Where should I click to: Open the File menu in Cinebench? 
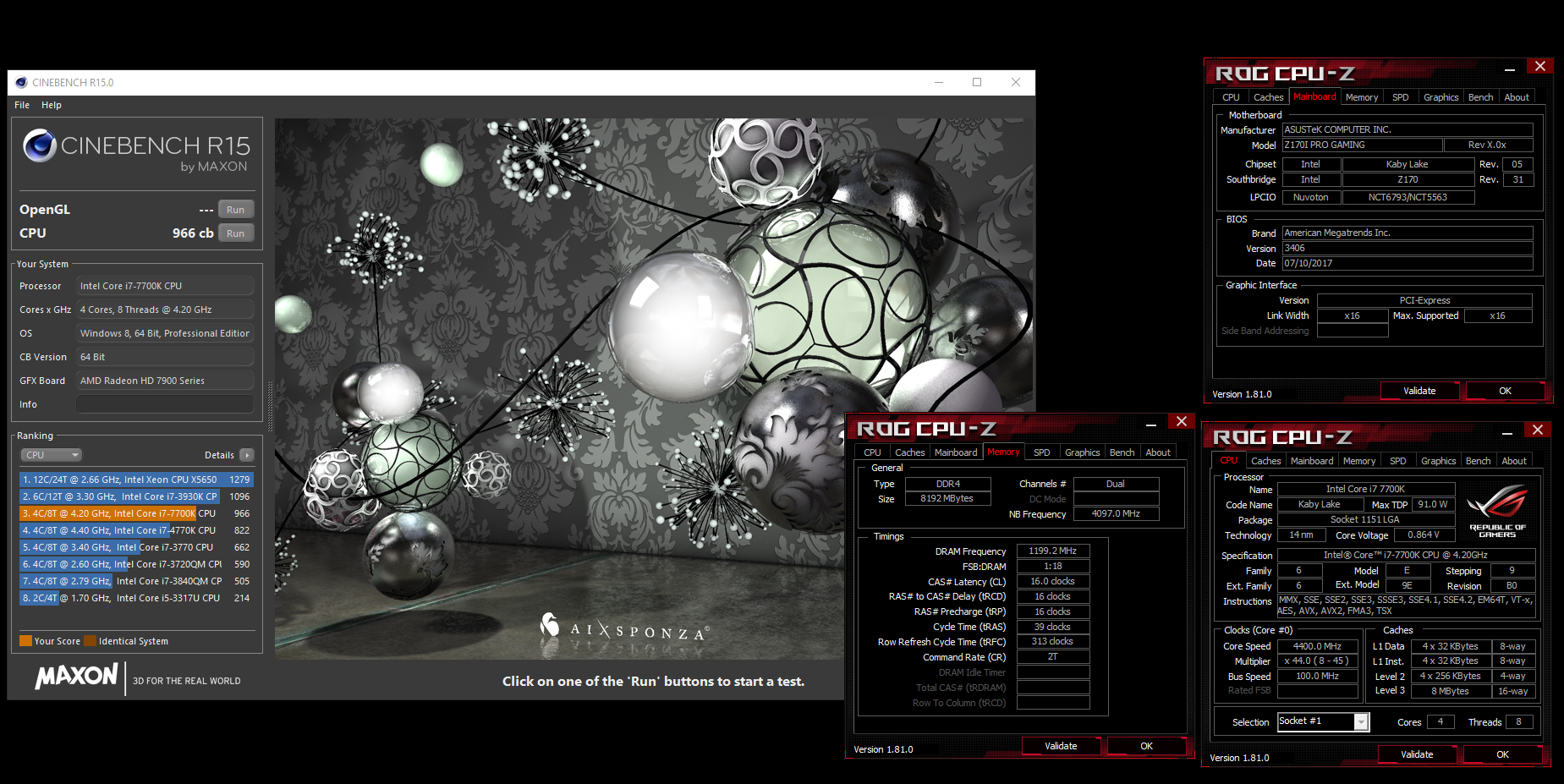[22, 105]
